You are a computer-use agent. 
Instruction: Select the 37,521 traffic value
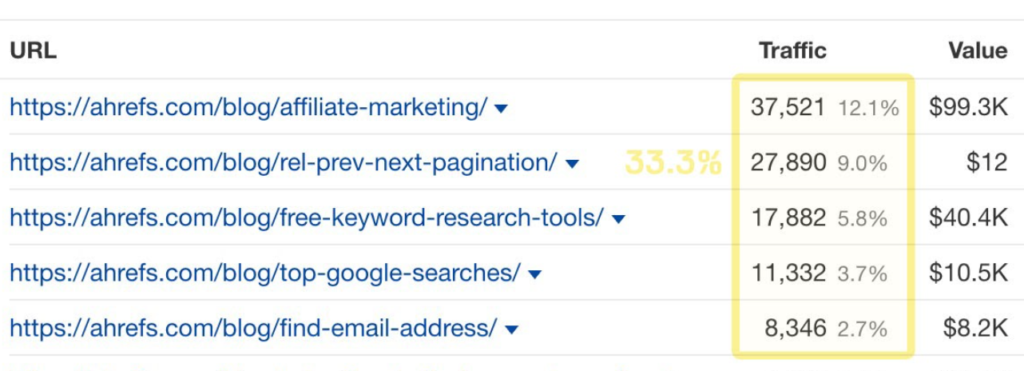coord(788,107)
